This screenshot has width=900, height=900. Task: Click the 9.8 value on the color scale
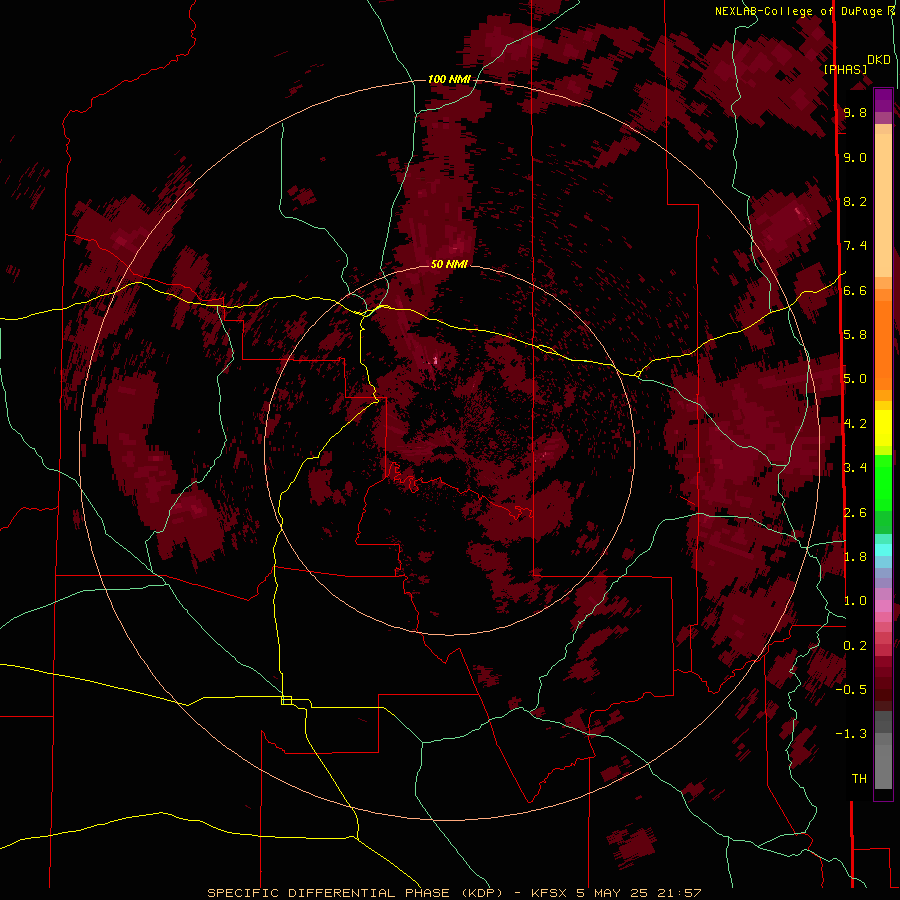pyautogui.click(x=855, y=112)
